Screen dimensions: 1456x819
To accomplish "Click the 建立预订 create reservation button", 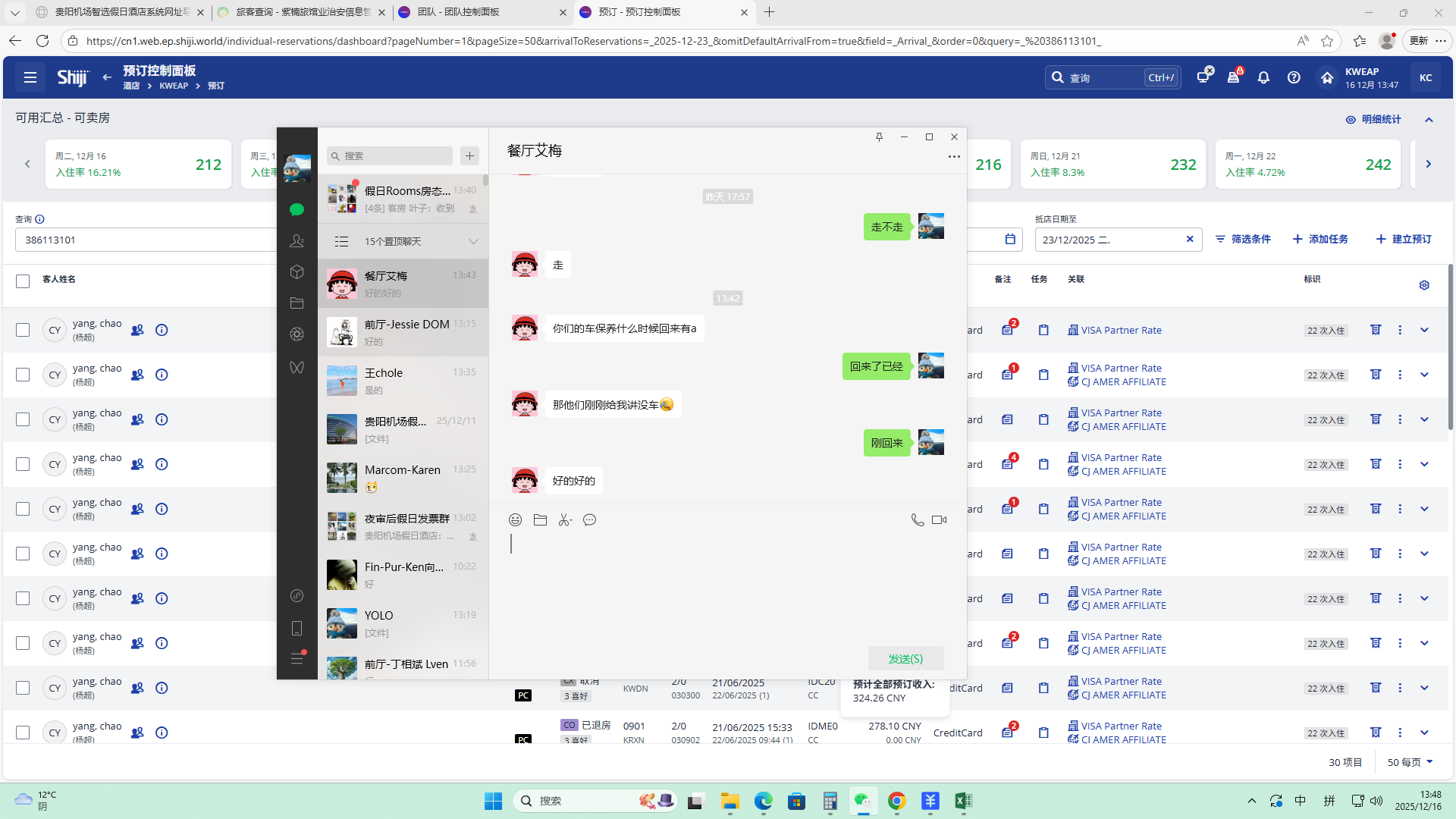I will pos(1404,240).
